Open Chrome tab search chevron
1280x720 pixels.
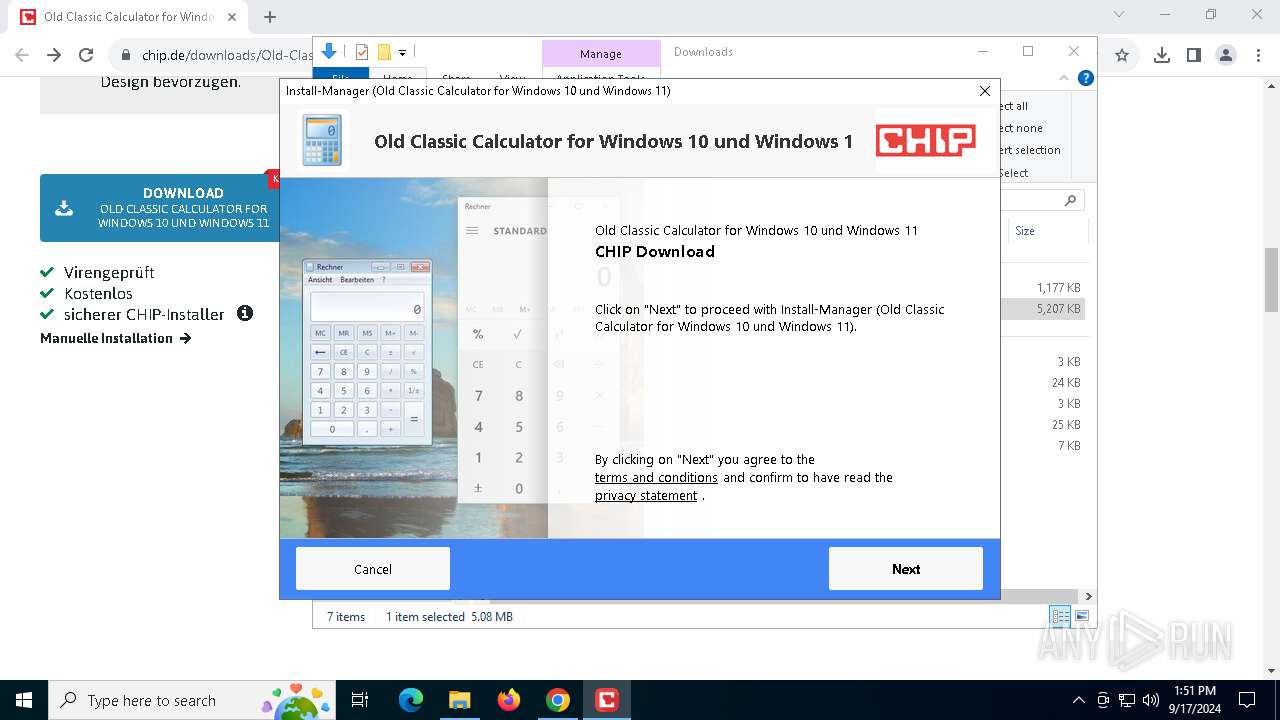pos(1119,15)
